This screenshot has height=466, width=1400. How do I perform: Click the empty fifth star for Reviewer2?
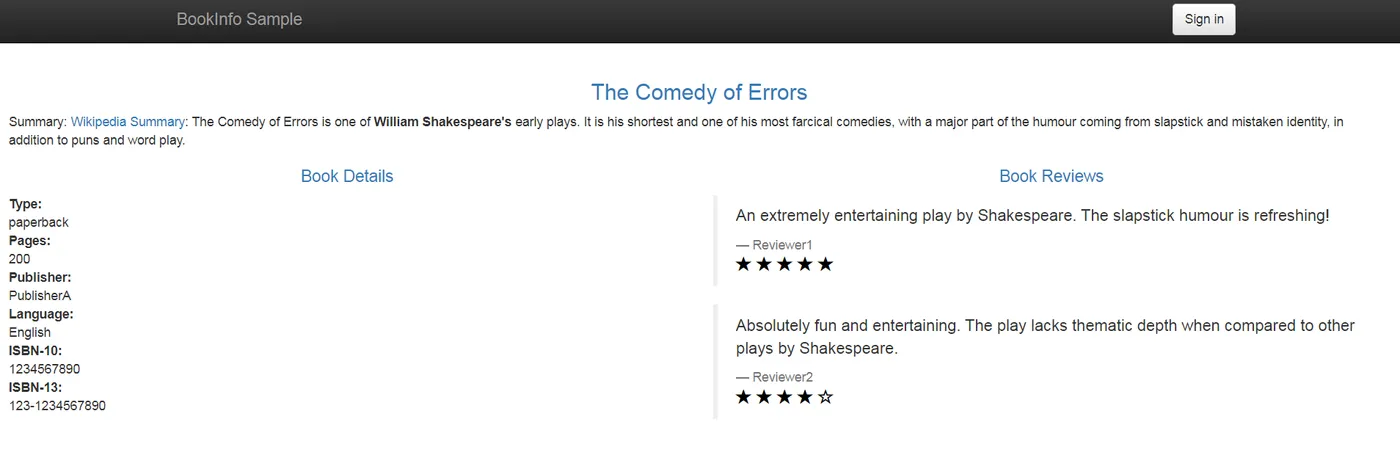tap(825, 397)
